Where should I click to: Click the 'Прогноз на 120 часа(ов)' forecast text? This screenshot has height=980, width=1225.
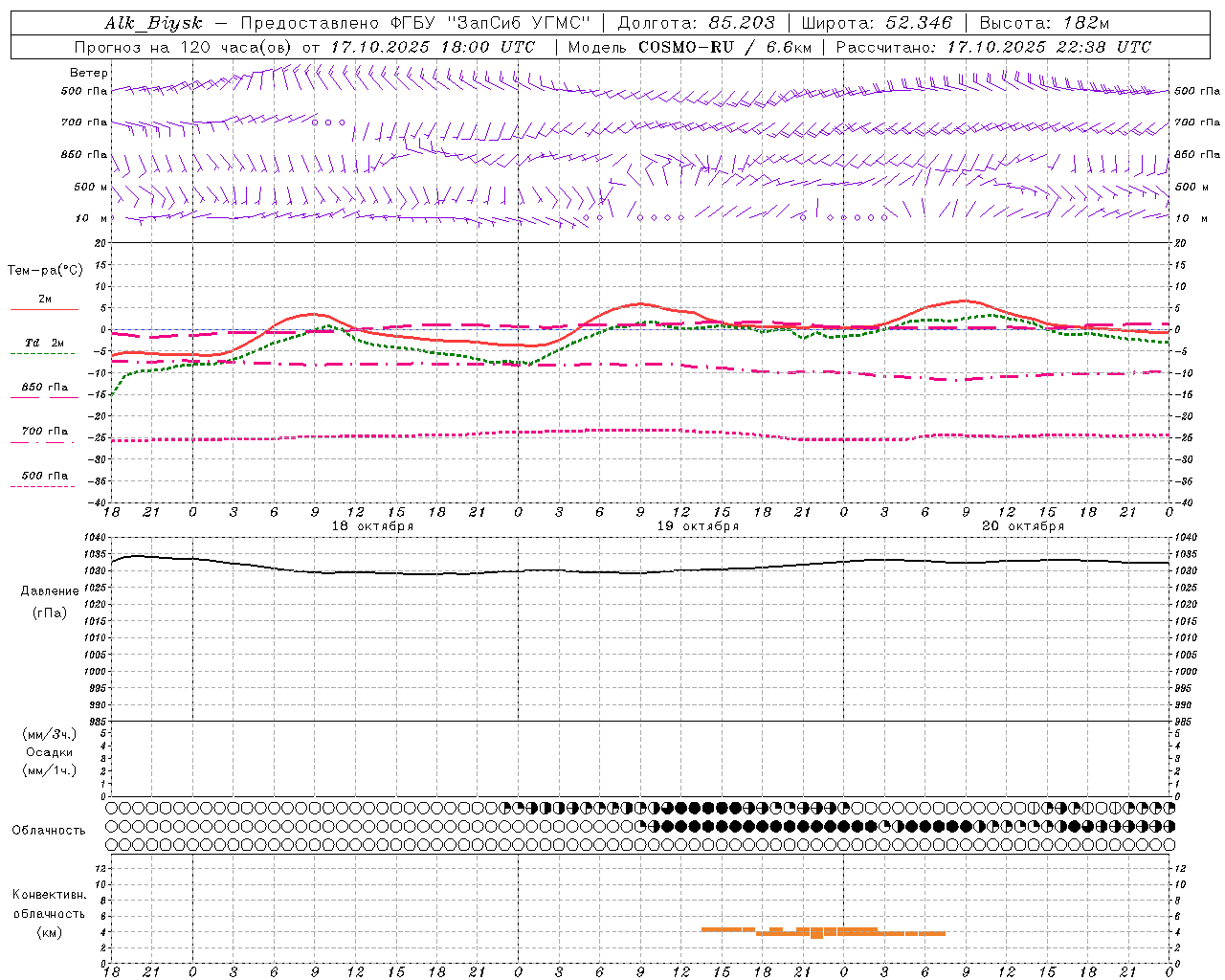pos(184,47)
